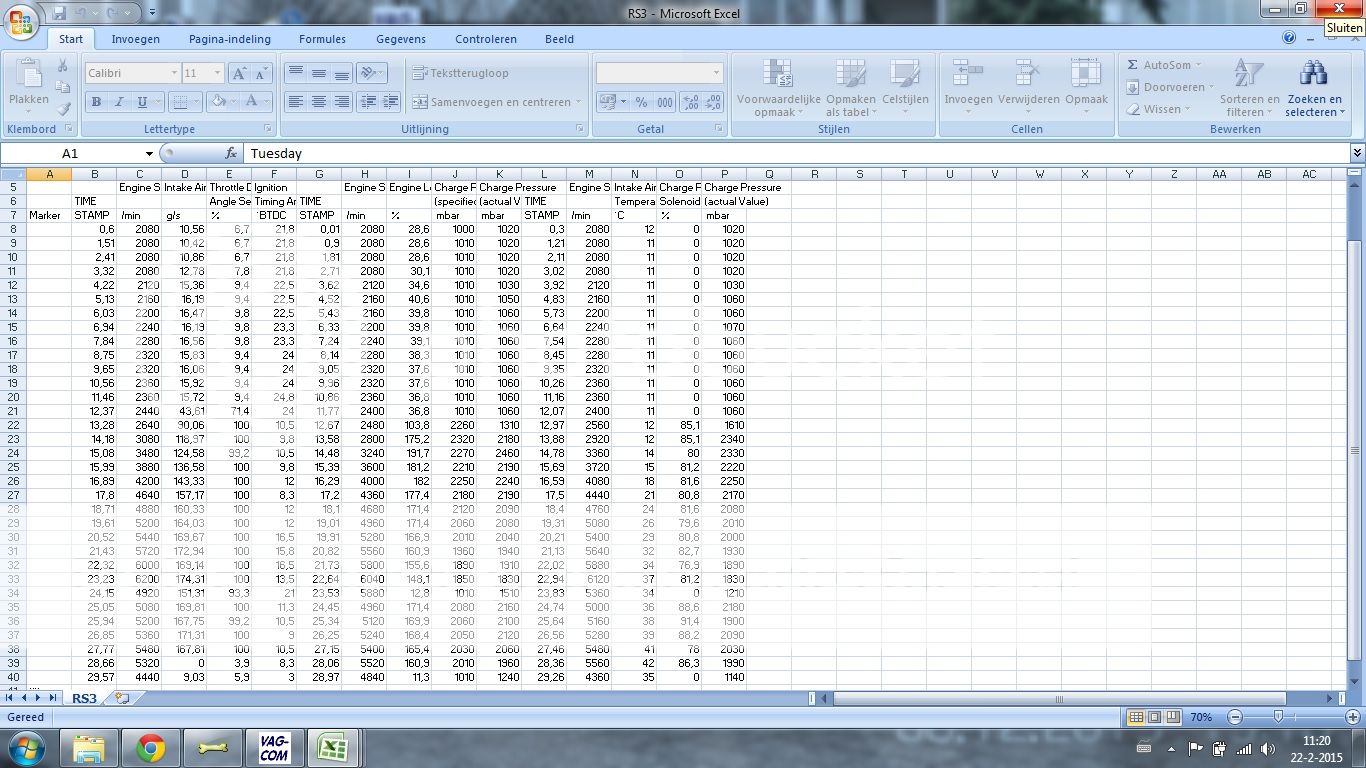This screenshot has width=1366, height=768.
Task: Open the number format dropdown
Action: (x=715, y=73)
